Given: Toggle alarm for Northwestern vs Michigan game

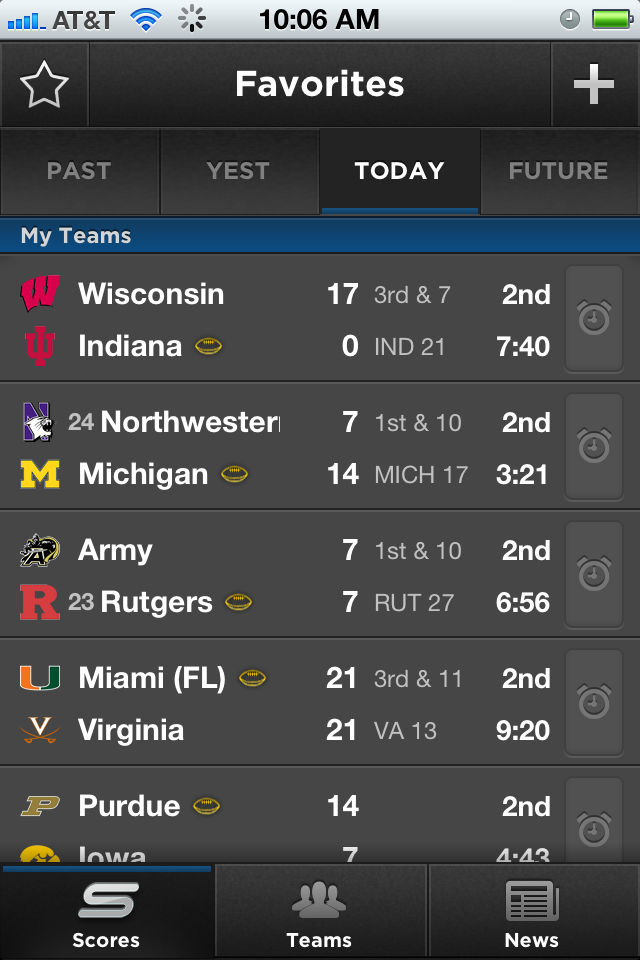Looking at the screenshot, I should 594,446.
